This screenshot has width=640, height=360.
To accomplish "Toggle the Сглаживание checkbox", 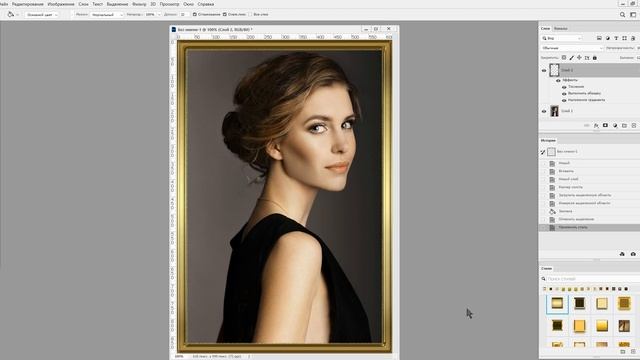I will pyautogui.click(x=195, y=14).
